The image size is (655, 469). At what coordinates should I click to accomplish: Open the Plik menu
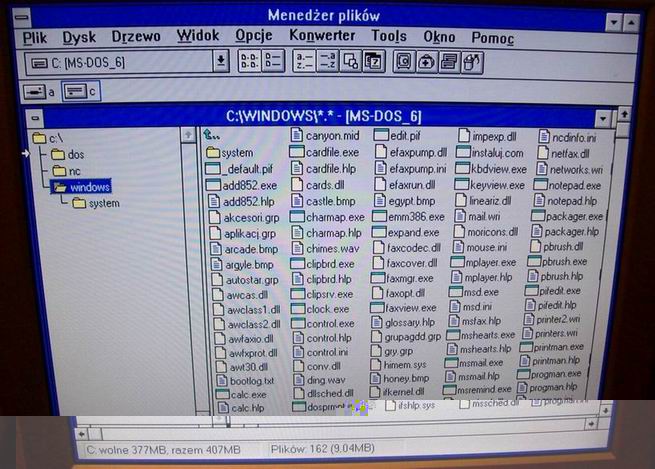click(35, 36)
